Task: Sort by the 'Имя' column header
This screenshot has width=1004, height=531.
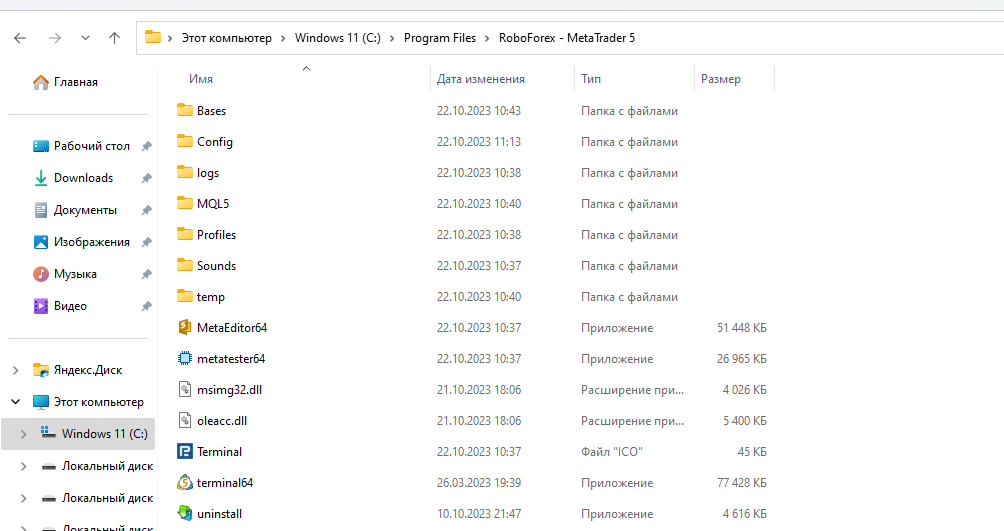Action: [201, 79]
